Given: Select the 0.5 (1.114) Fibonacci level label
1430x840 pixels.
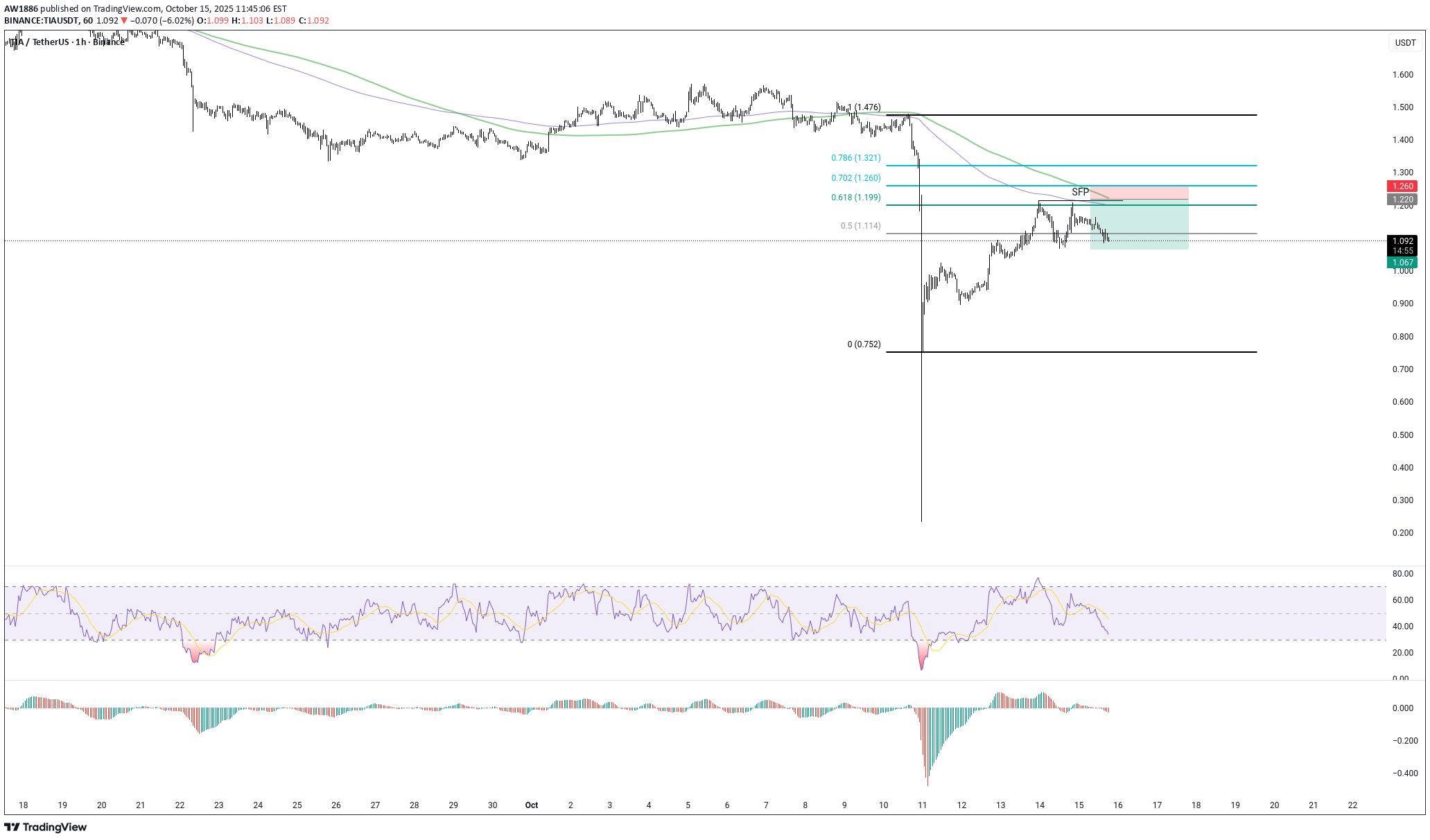Looking at the screenshot, I should 860,226.
